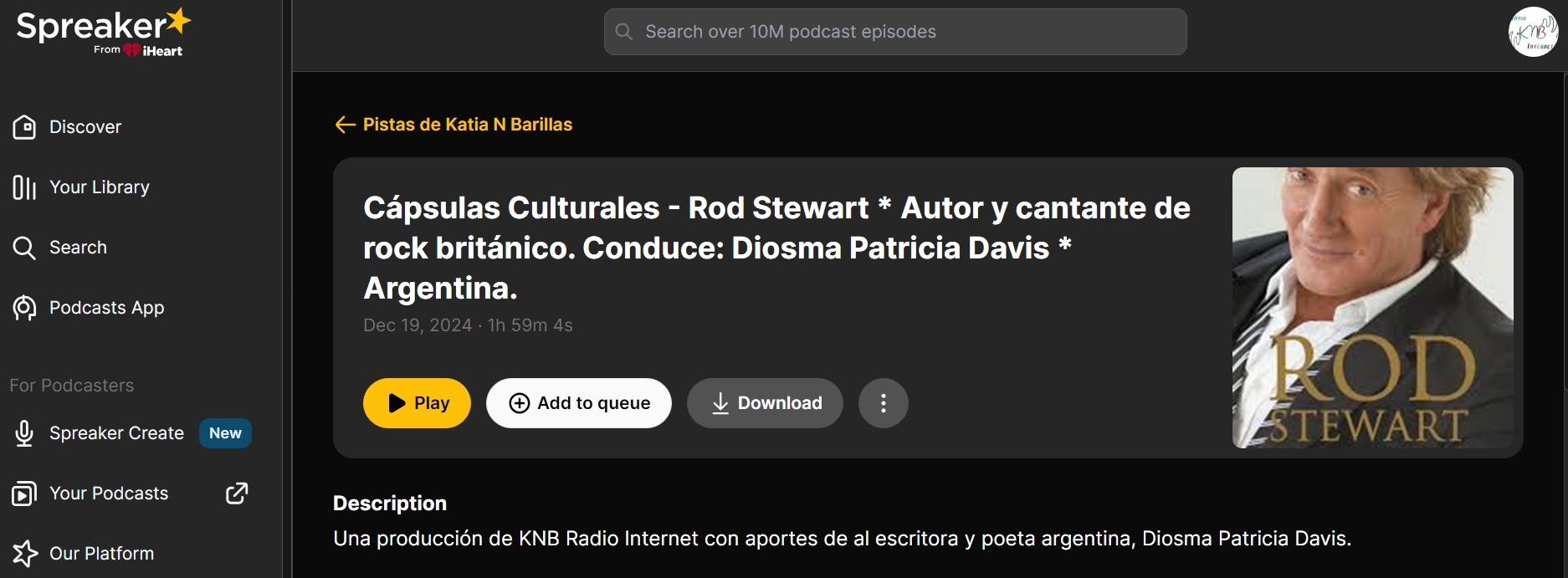Click the Discover sidebar icon
Viewport: 1568px width, 578px height.
(x=24, y=127)
